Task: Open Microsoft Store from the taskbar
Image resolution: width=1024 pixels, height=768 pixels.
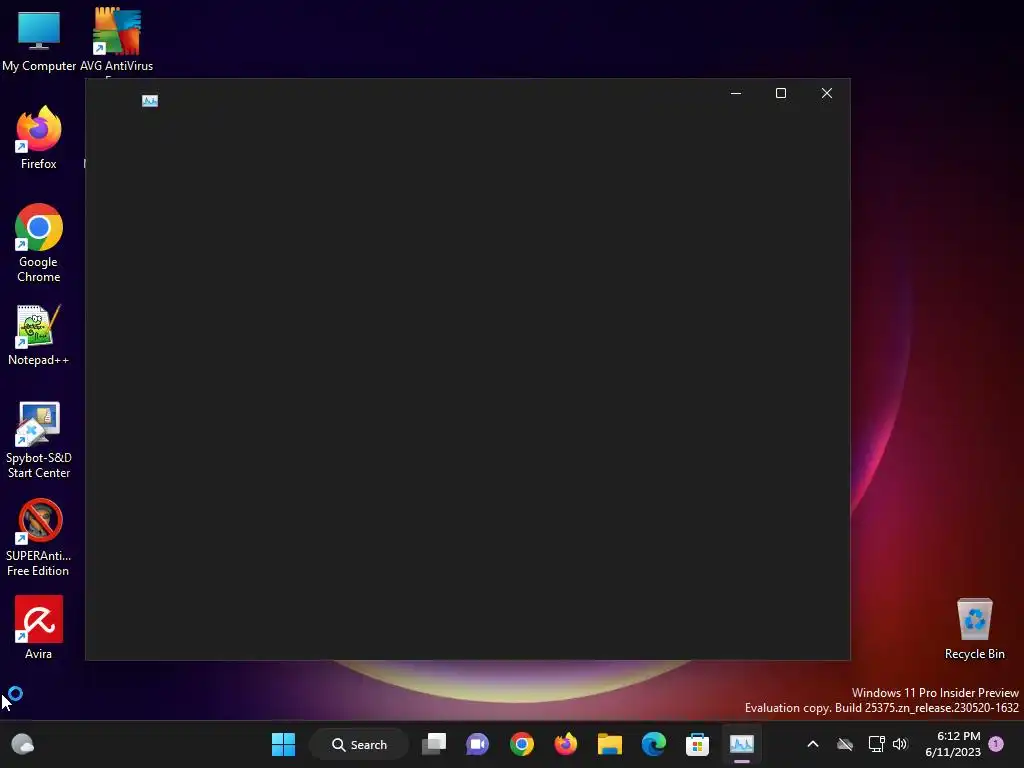Action: tap(697, 744)
